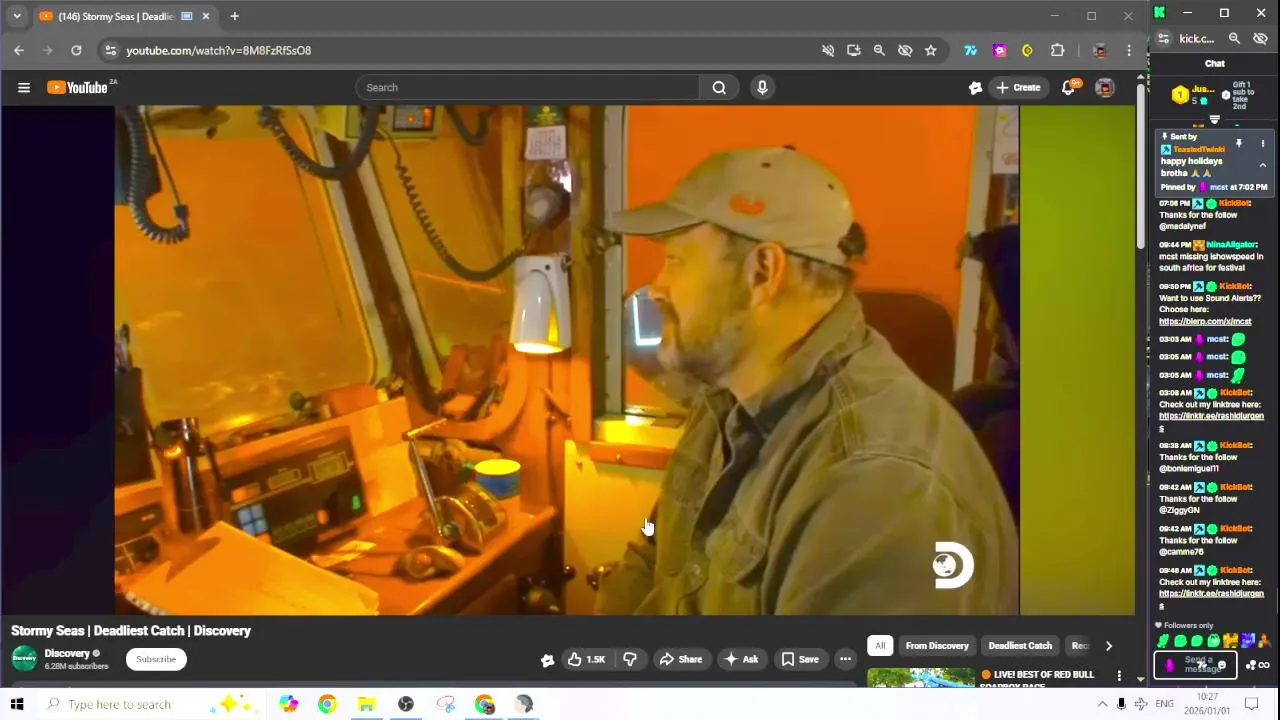This screenshot has width=1280, height=720.
Task: Bookmark this page with the star icon
Action: 931,50
